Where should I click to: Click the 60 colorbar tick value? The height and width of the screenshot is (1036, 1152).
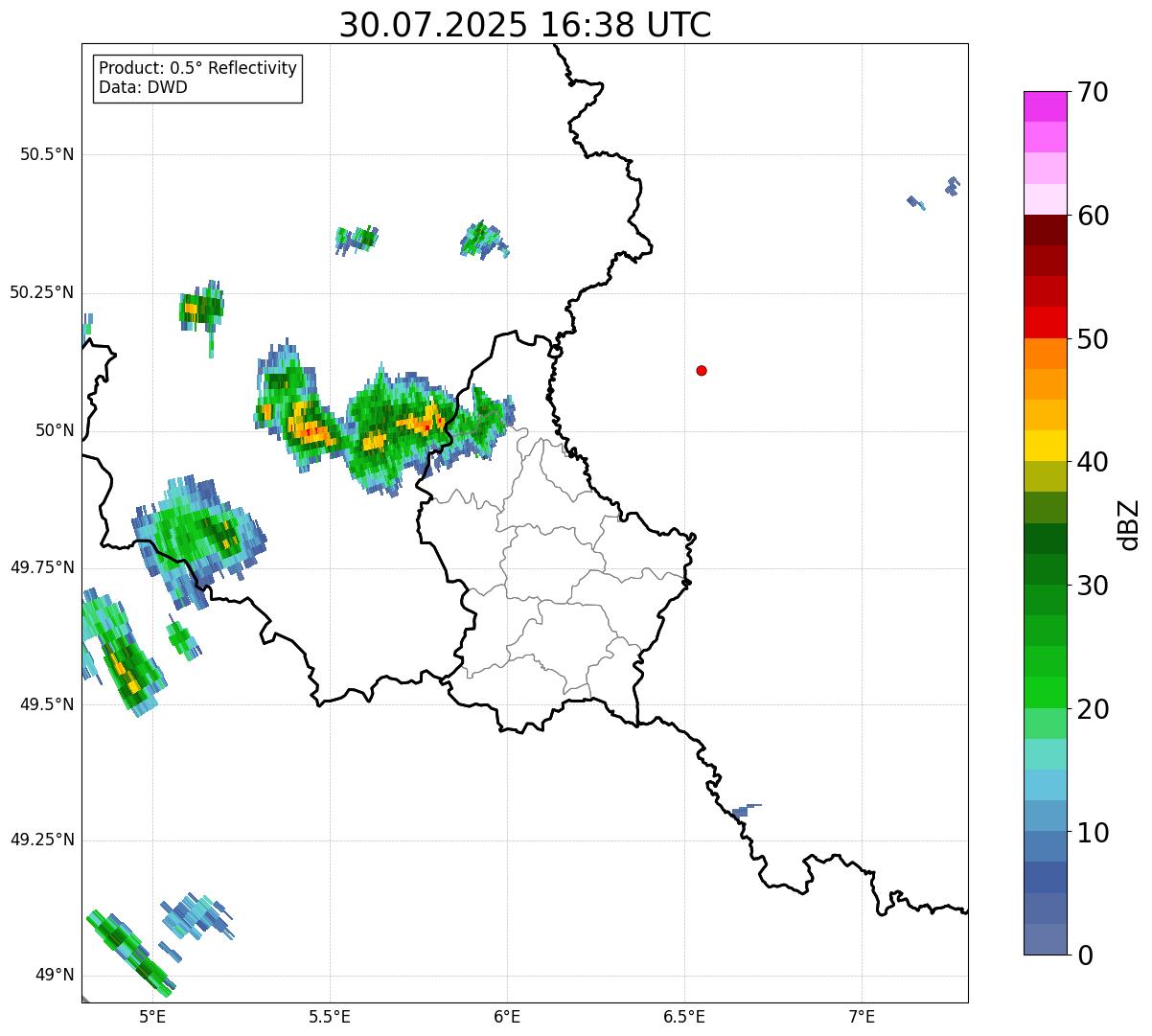point(1093,217)
